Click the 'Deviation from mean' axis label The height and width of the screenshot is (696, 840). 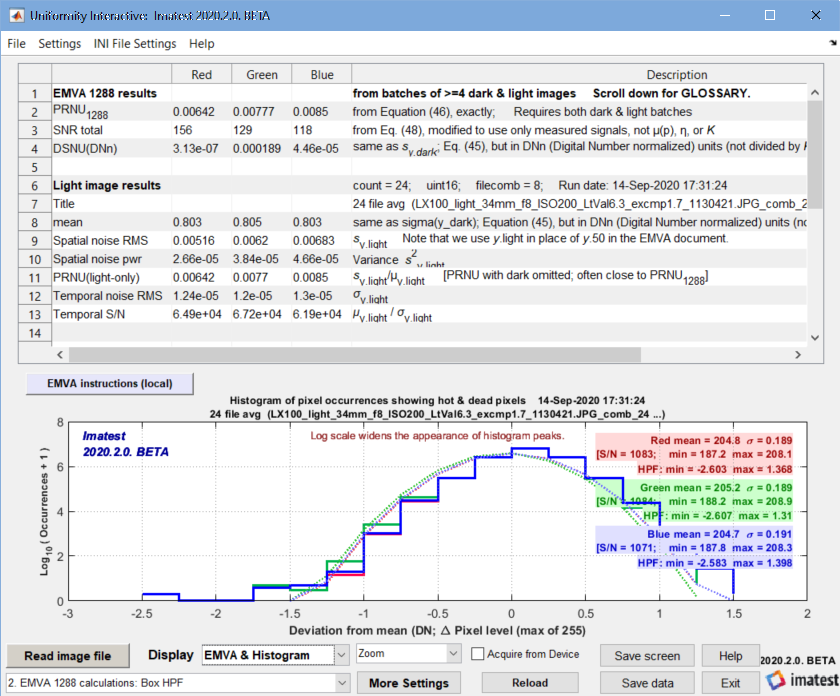(437, 631)
